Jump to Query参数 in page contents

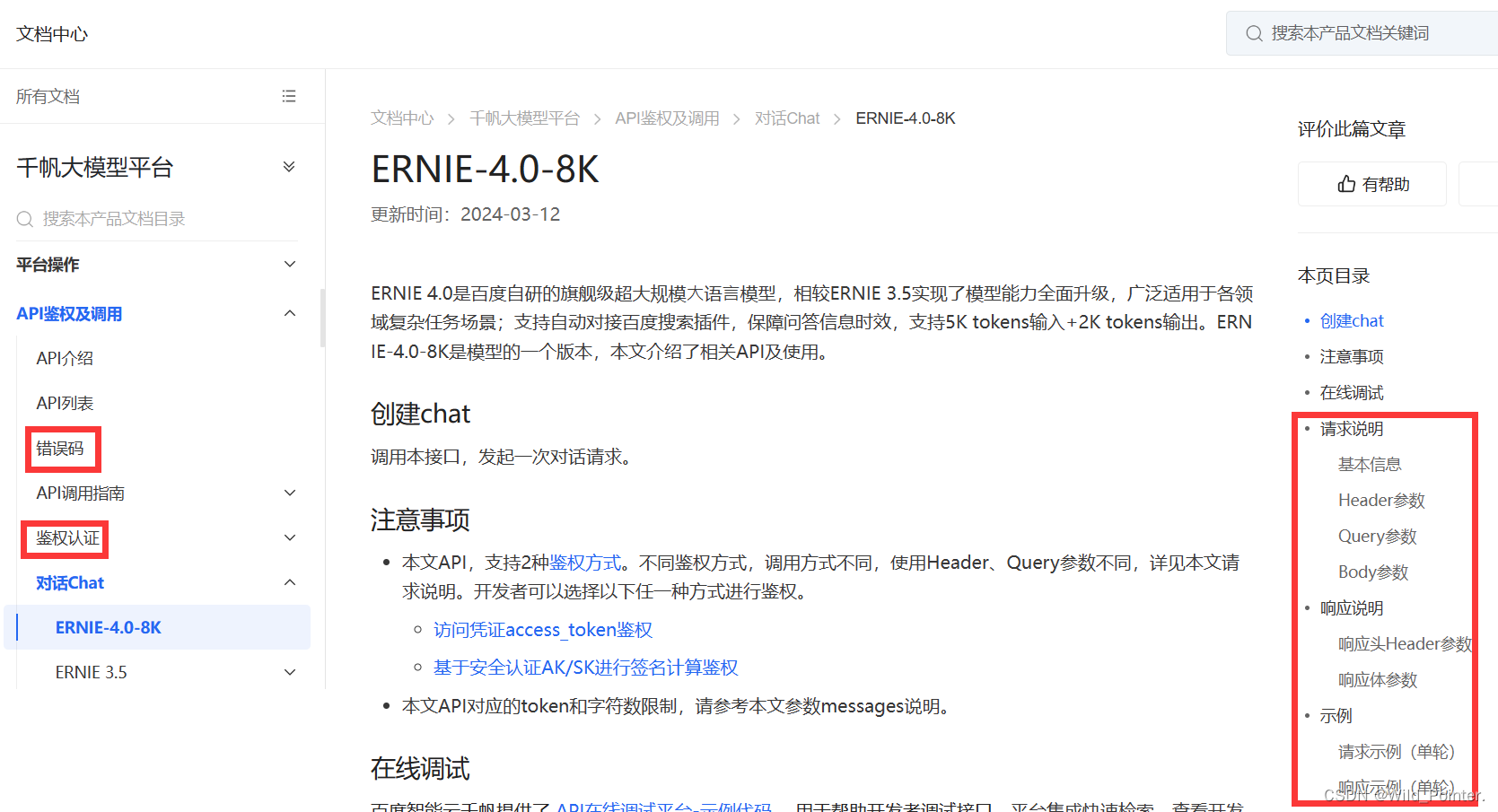pyautogui.click(x=1377, y=536)
